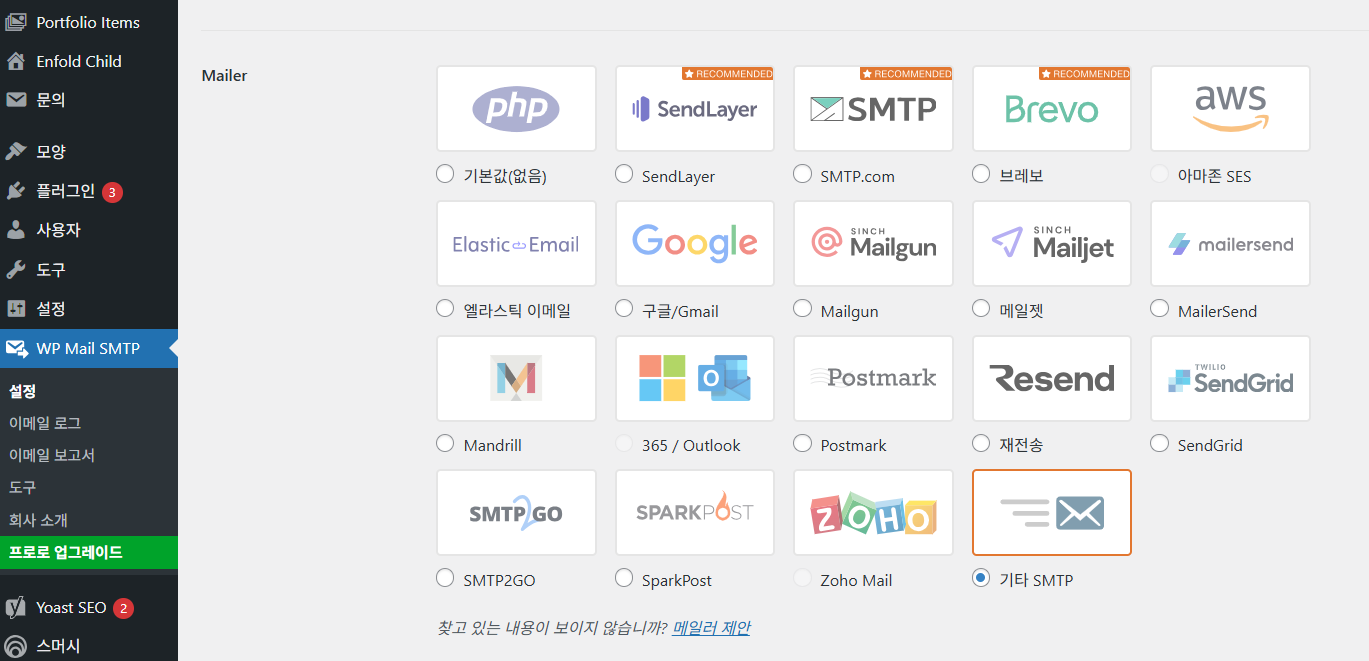Click the AWS logo card
The height and width of the screenshot is (661, 1369).
pyautogui.click(x=1230, y=109)
